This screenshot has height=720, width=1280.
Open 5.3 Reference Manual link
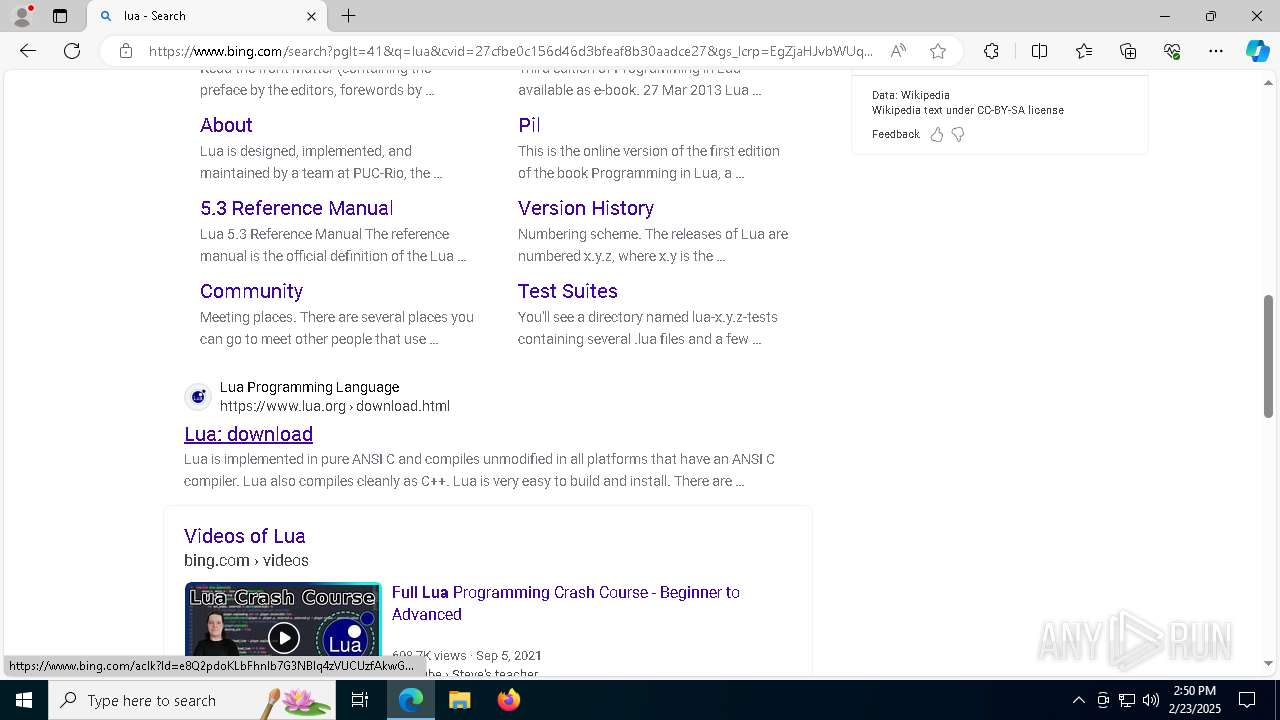tap(296, 208)
